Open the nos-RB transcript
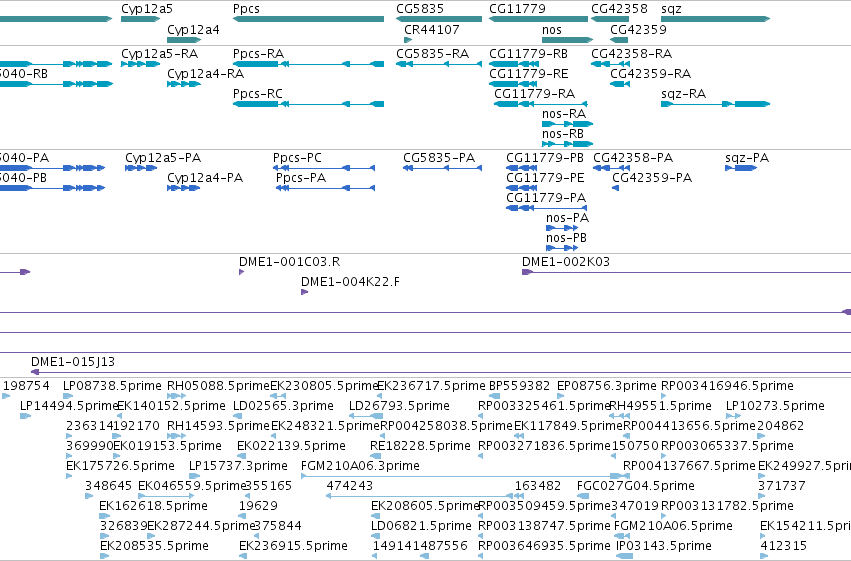This screenshot has height=561, width=851. coord(568,144)
